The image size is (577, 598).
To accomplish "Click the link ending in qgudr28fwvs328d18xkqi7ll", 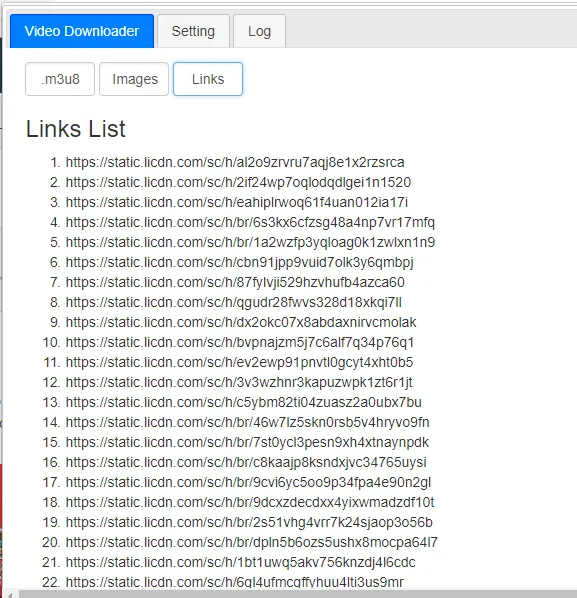I will pyautogui.click(x=233, y=302).
